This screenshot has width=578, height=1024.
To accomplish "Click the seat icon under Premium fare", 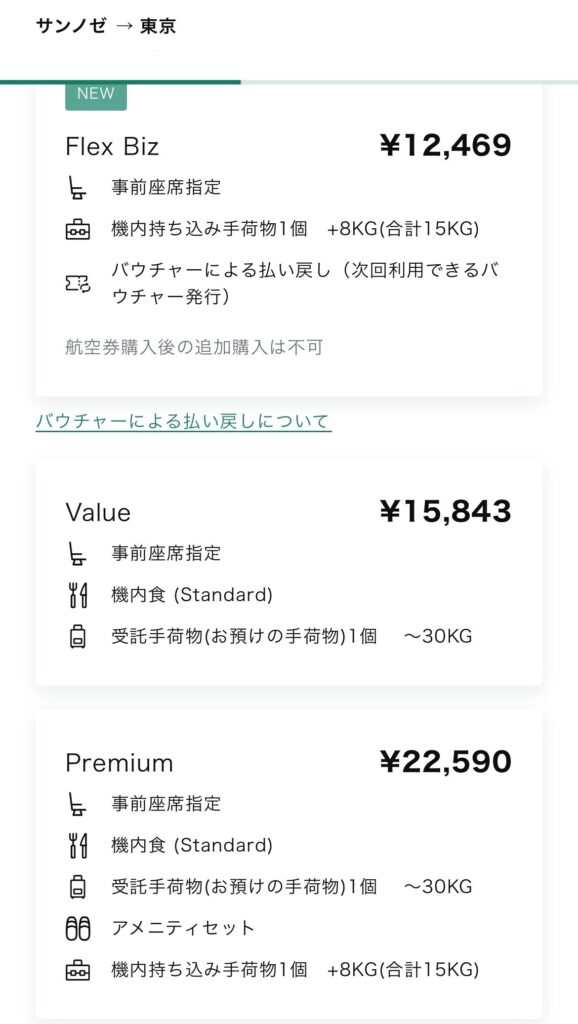I will 77,804.
